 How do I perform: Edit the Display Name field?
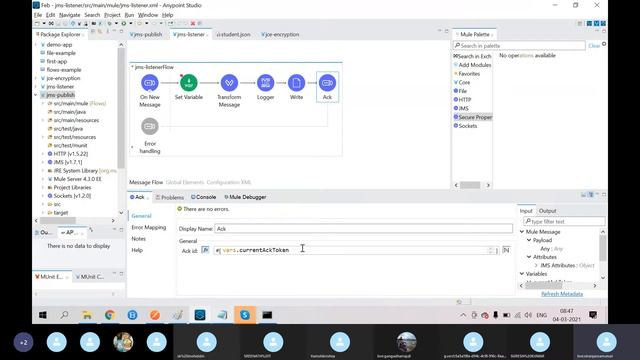pyautogui.click(x=363, y=229)
